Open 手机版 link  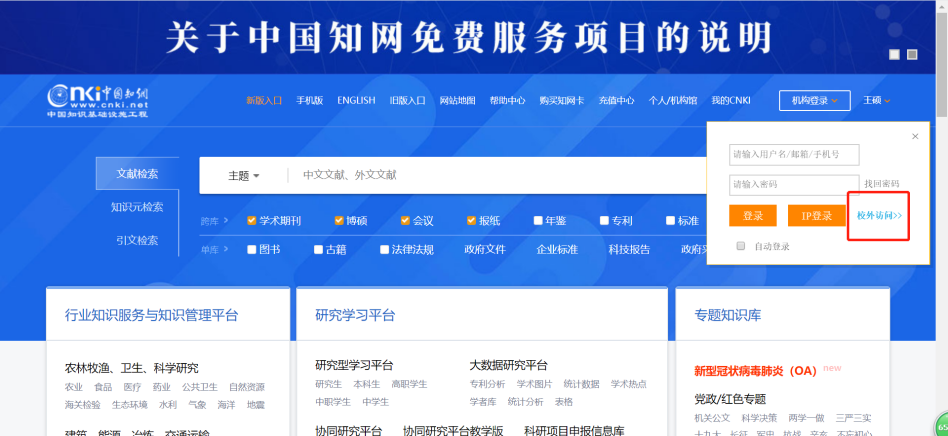[310, 100]
